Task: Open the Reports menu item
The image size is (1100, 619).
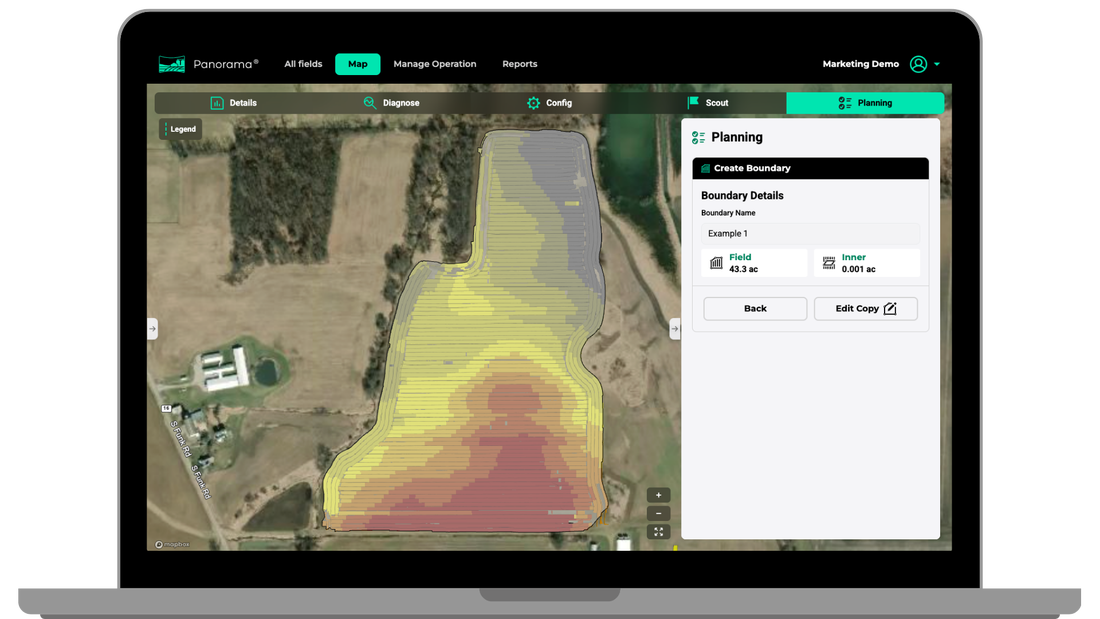Action: click(x=520, y=64)
